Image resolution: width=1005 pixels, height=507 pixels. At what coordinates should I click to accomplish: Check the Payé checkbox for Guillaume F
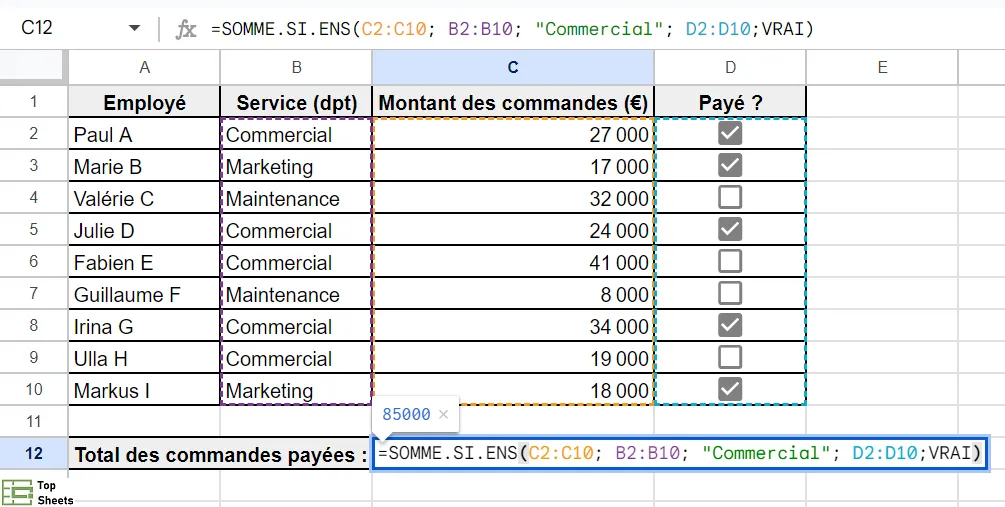click(x=729, y=294)
